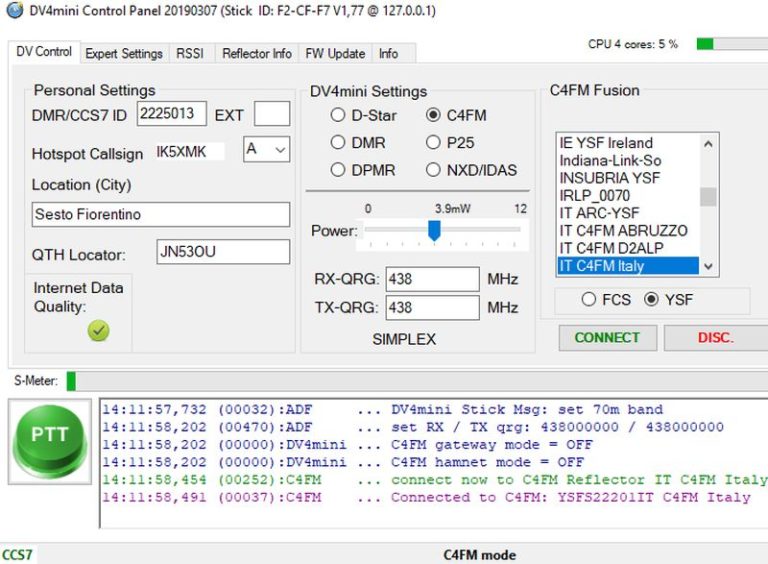Click the DISC. disconnect button

tap(716, 337)
